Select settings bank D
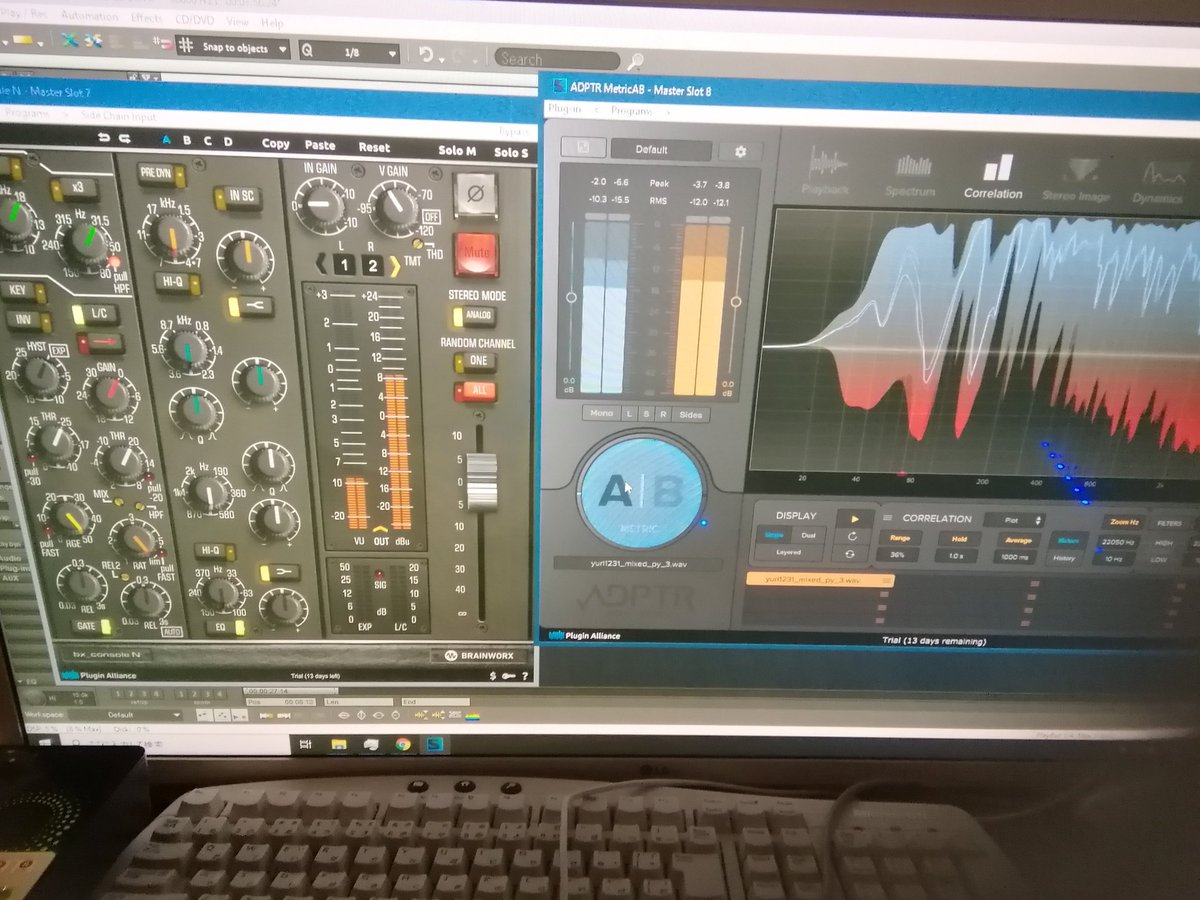 point(228,142)
